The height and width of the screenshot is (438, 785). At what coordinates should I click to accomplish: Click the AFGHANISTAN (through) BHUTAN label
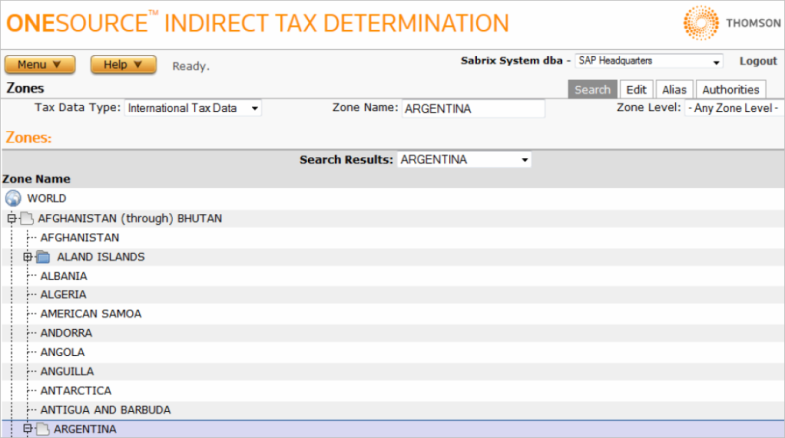130,218
